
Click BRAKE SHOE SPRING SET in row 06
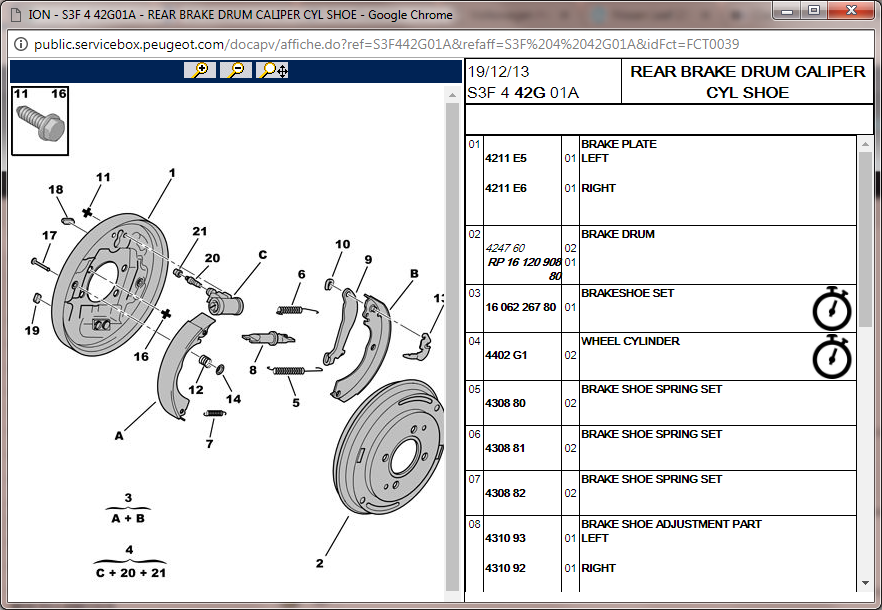click(x=651, y=434)
